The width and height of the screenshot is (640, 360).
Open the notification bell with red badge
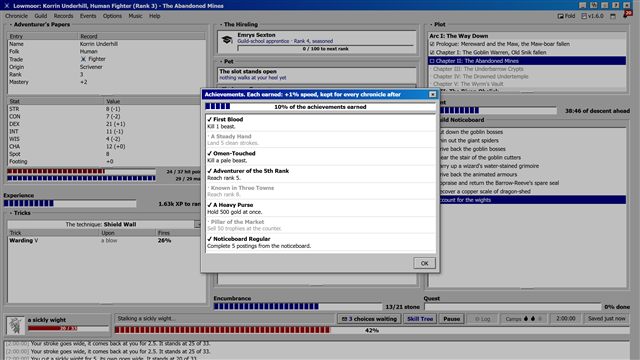pos(627,15)
